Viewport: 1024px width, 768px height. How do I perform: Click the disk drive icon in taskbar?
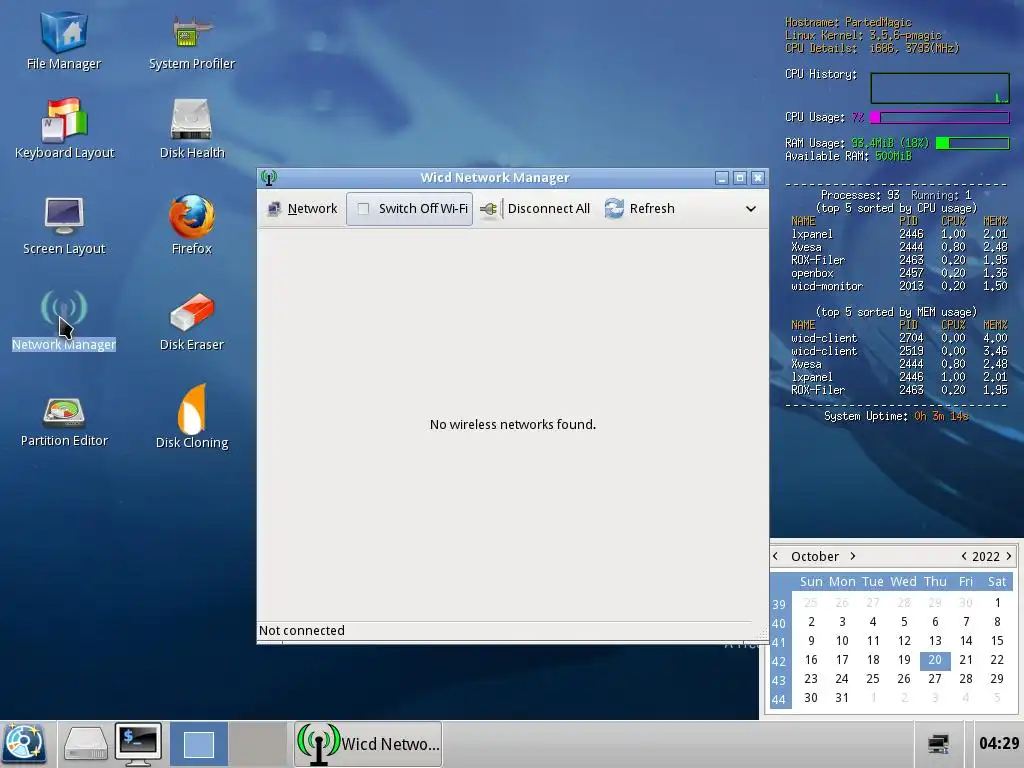click(86, 744)
